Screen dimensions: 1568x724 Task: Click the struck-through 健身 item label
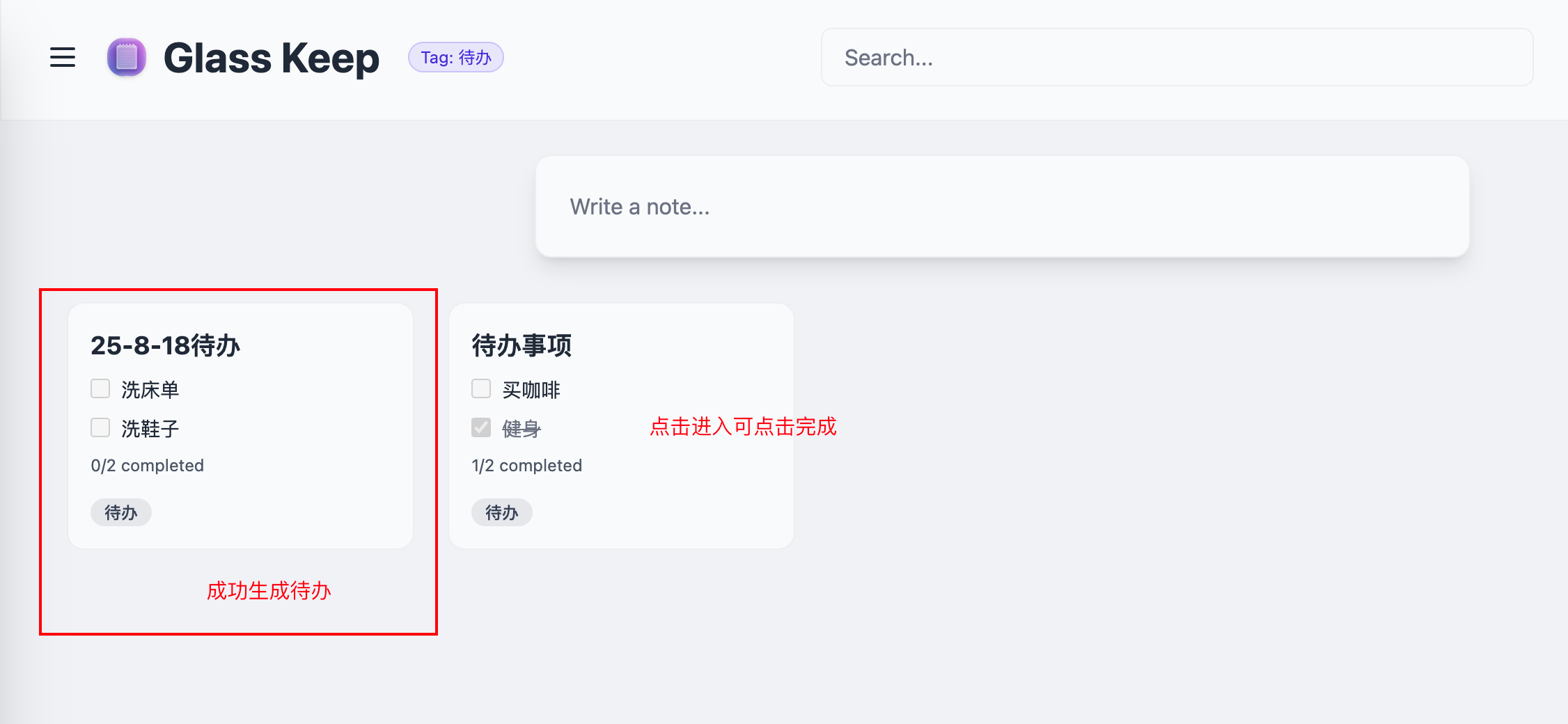[522, 429]
